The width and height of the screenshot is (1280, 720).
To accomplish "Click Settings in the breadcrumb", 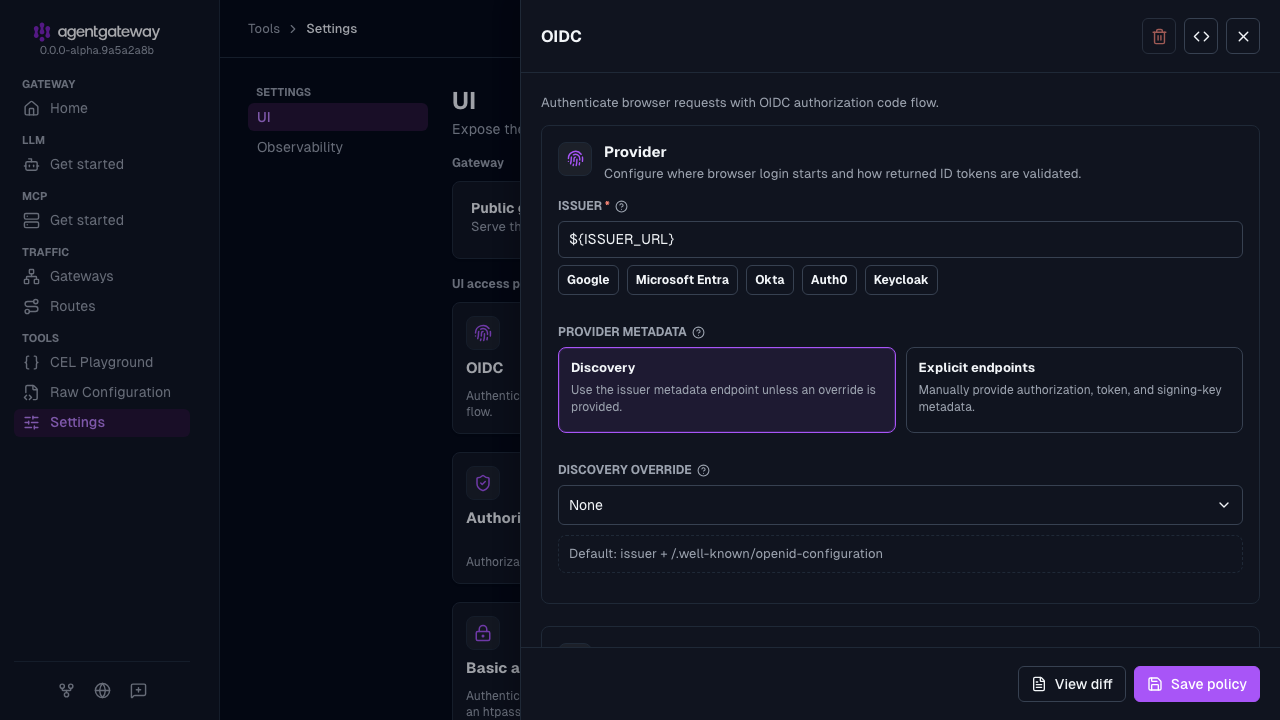I will [332, 28].
